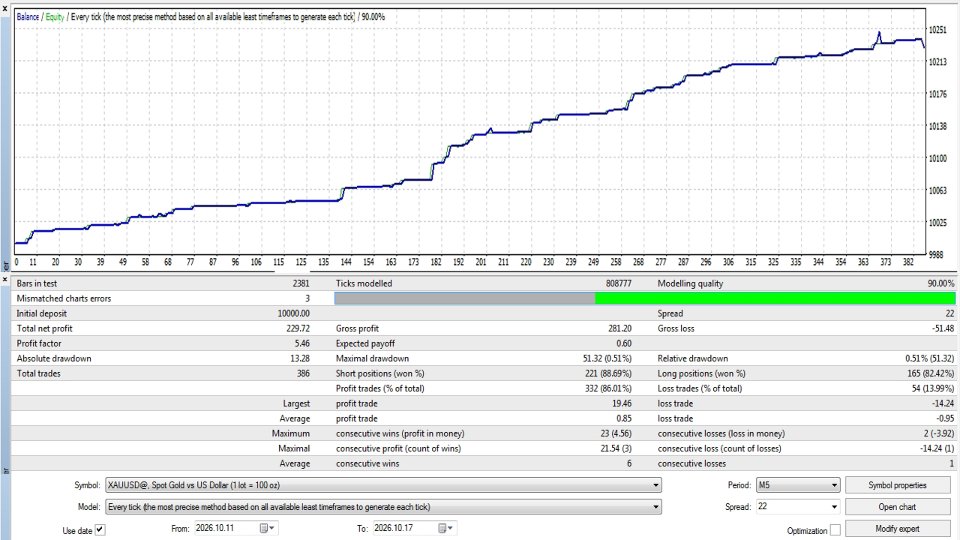
Task: Select the Absolute drawdown value 13.28
Action: point(299,358)
